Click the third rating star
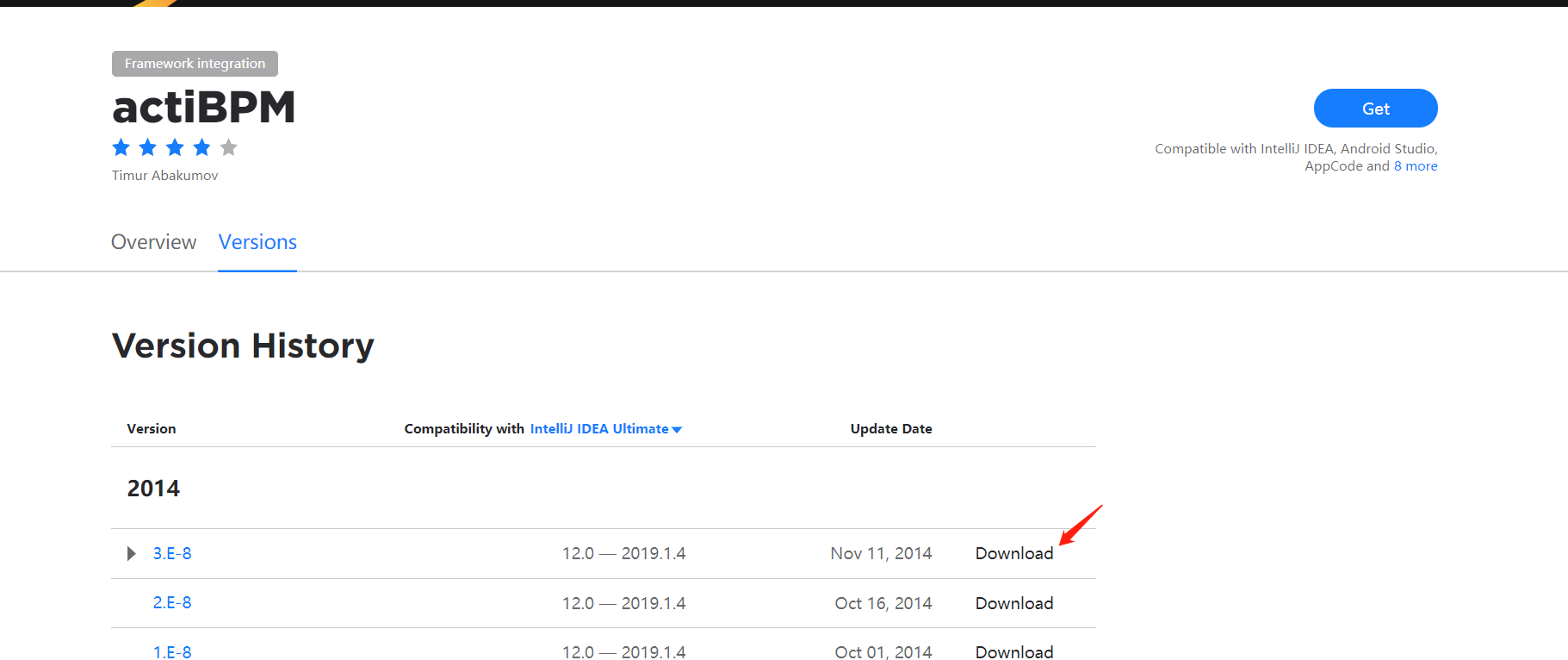Screen dimensions: 1568x660 coord(175,147)
